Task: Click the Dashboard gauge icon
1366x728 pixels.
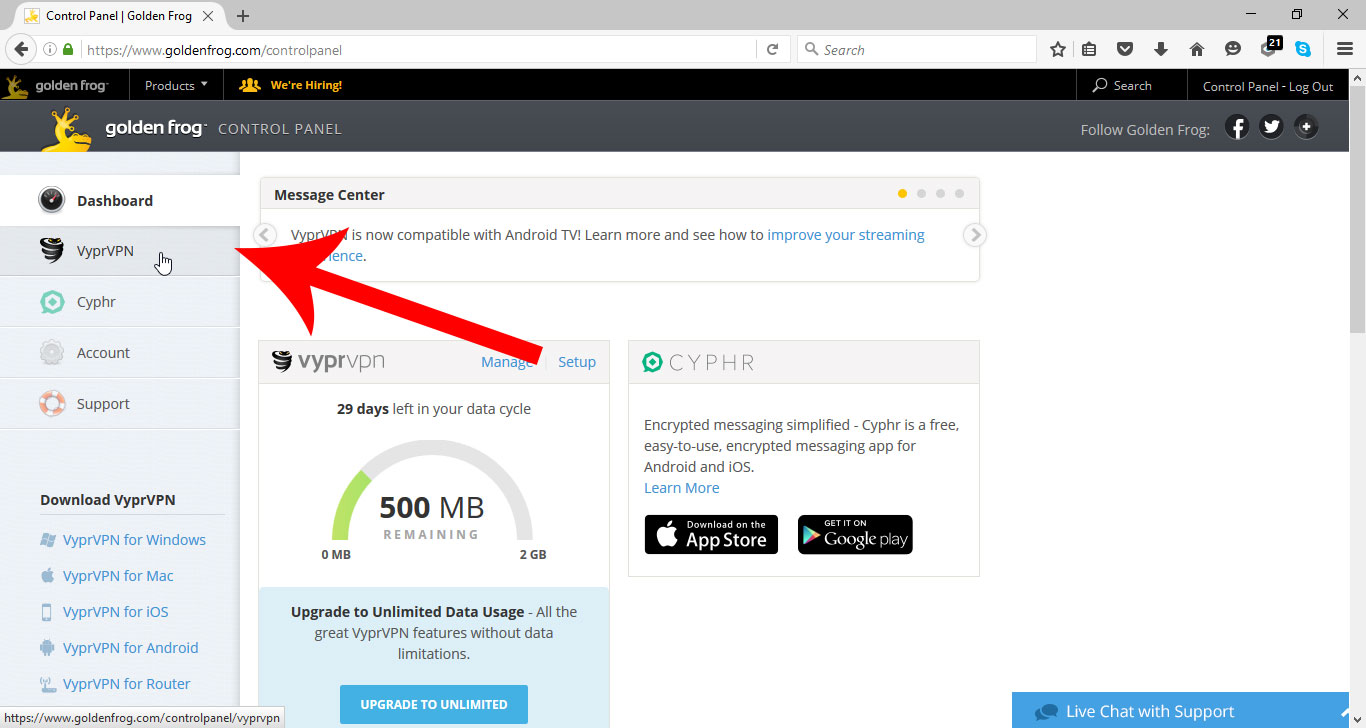Action: coord(51,200)
